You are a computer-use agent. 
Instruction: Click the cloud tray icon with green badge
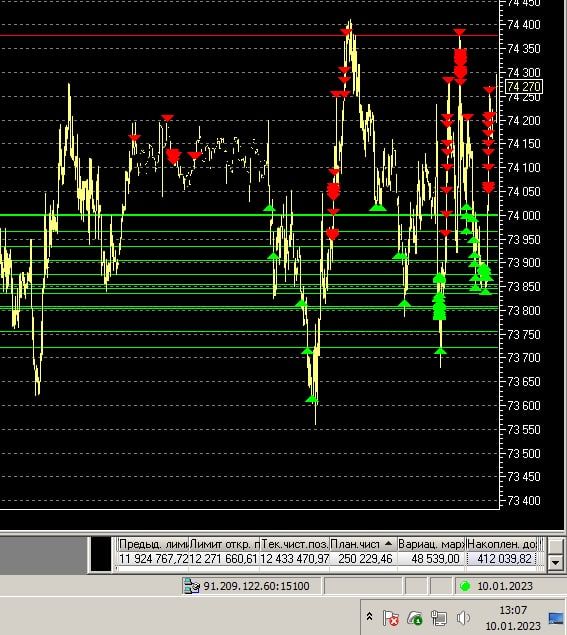coord(415,618)
